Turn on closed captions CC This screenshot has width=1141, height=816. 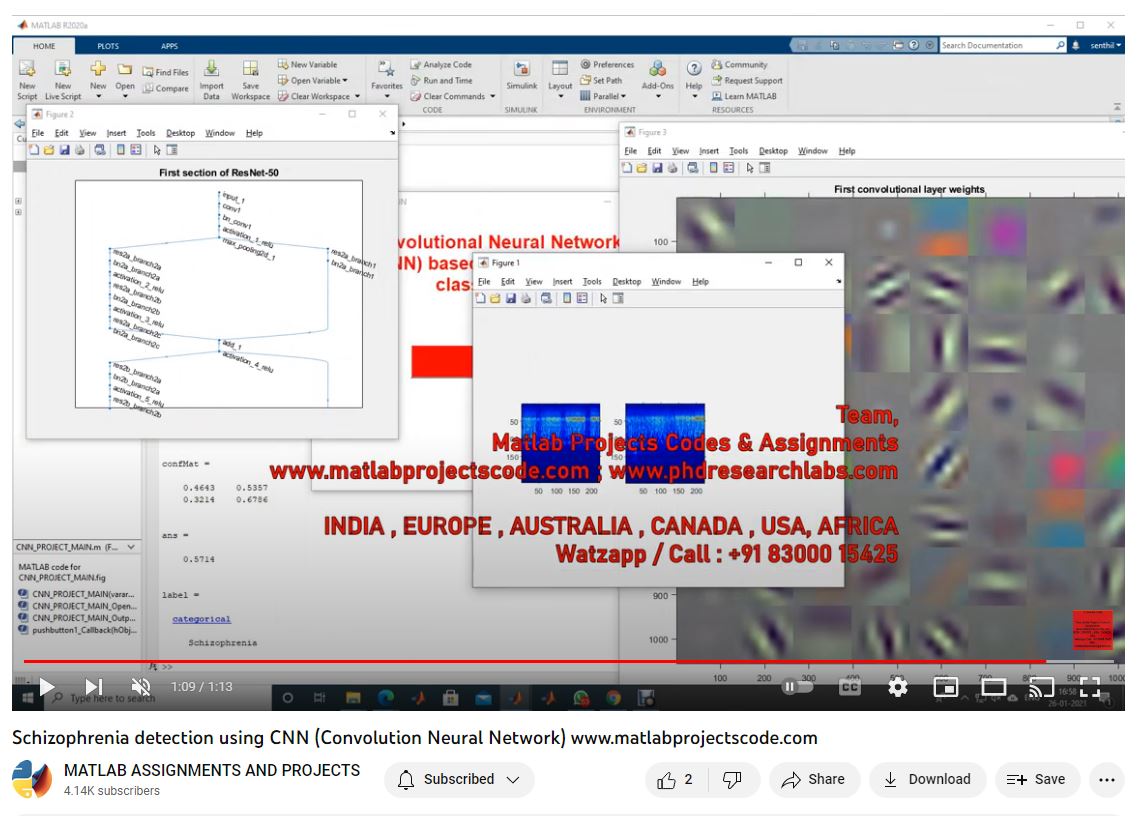(849, 686)
